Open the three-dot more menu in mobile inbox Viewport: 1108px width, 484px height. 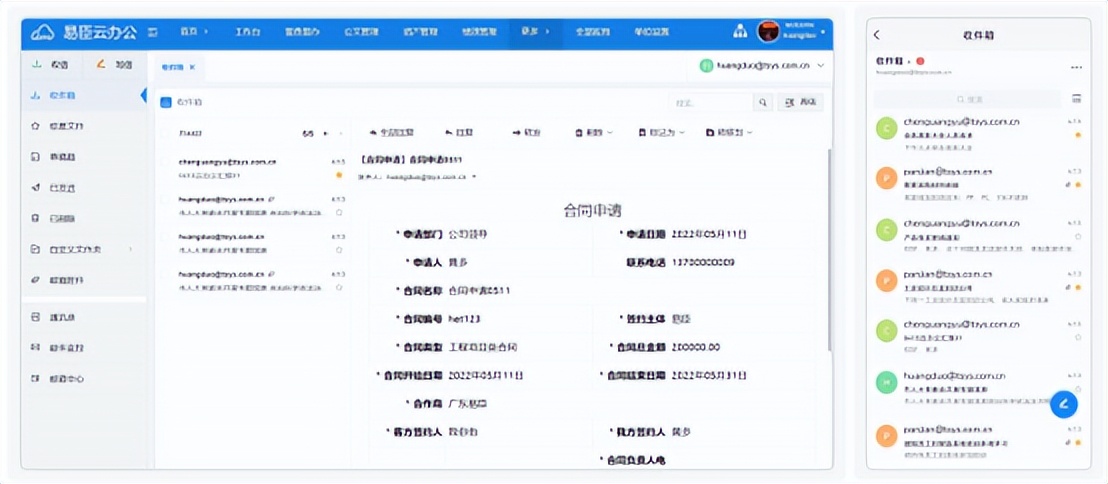click(1076, 67)
